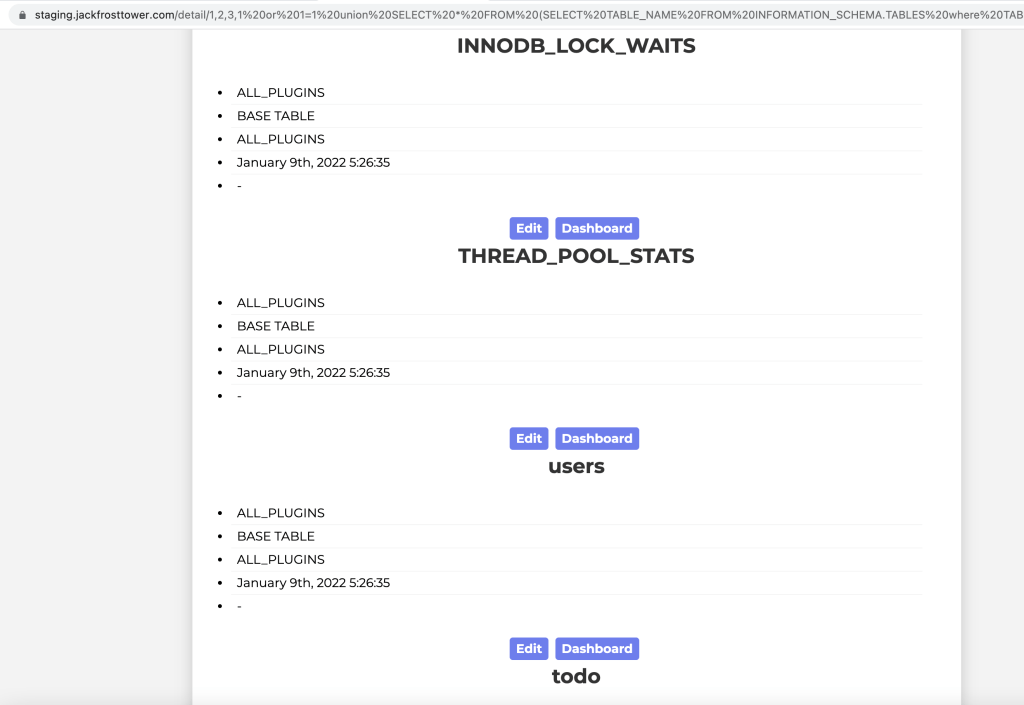Click the THREAD_POOL_STATS heading
The image size is (1024, 705).
[576, 256]
